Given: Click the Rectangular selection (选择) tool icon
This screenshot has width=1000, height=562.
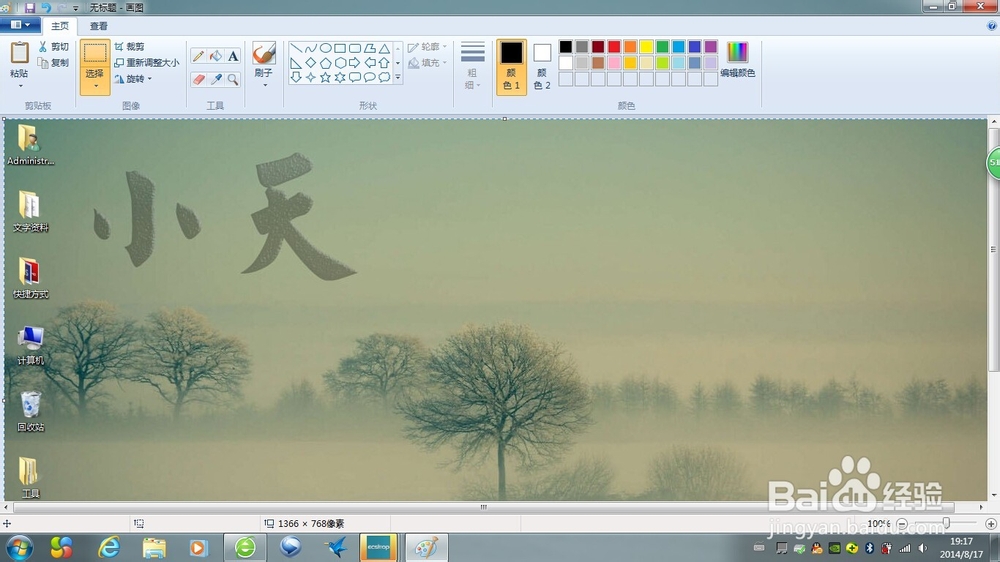Looking at the screenshot, I should 95,53.
